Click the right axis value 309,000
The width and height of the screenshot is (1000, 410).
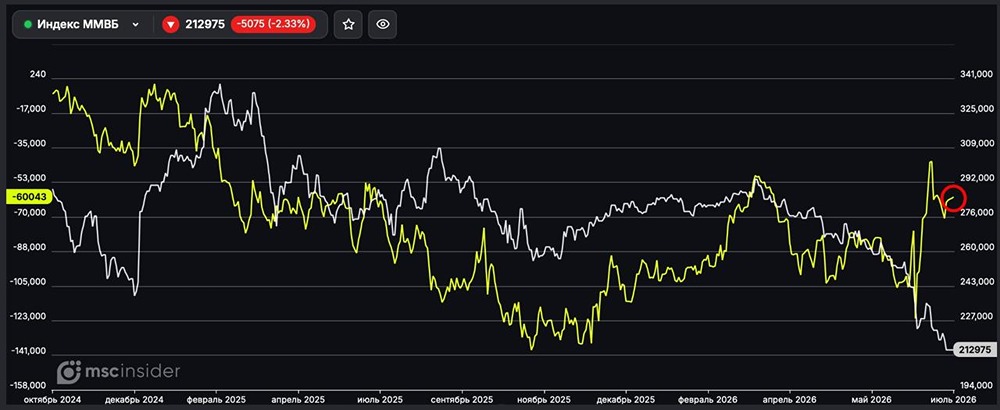976,144
